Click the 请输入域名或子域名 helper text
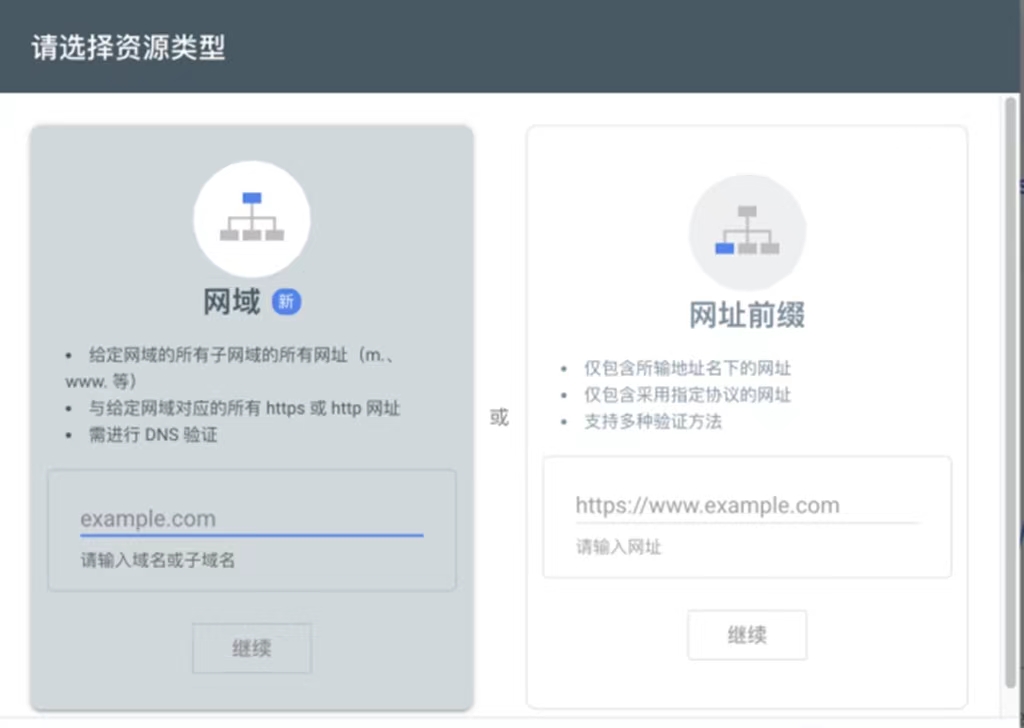 [x=158, y=560]
